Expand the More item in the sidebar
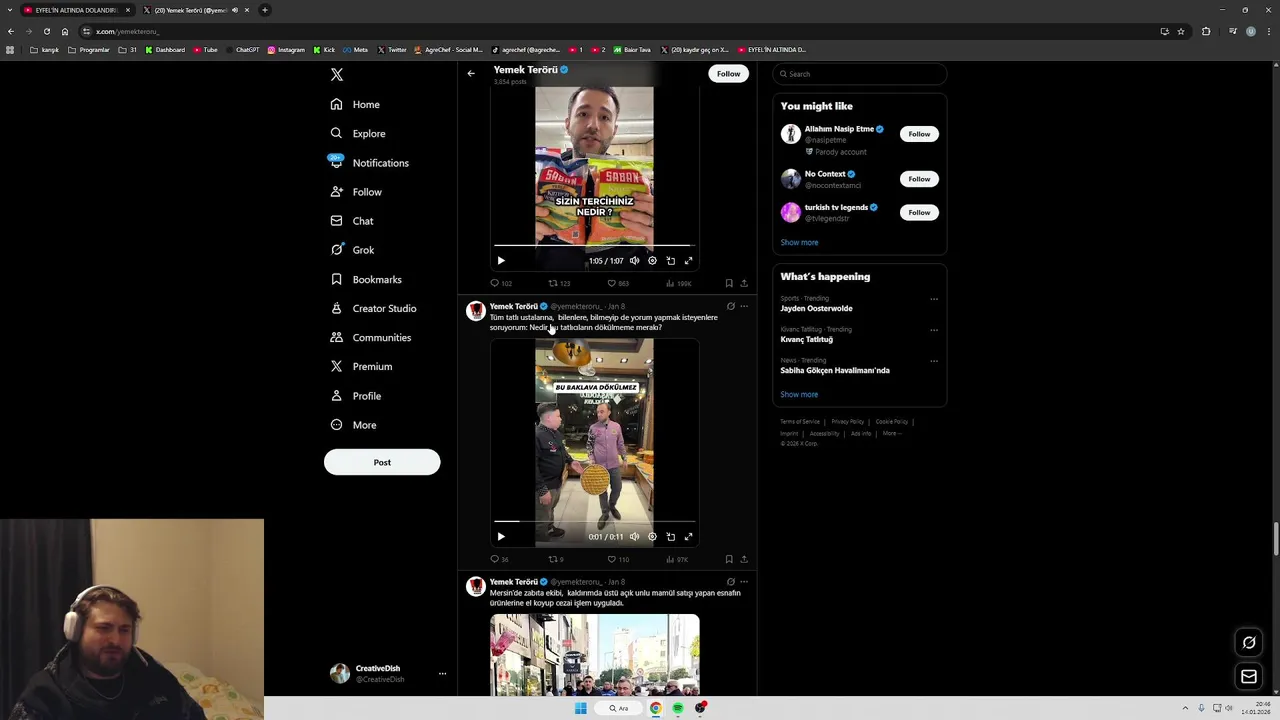This screenshot has height=720, width=1280. click(x=353, y=425)
